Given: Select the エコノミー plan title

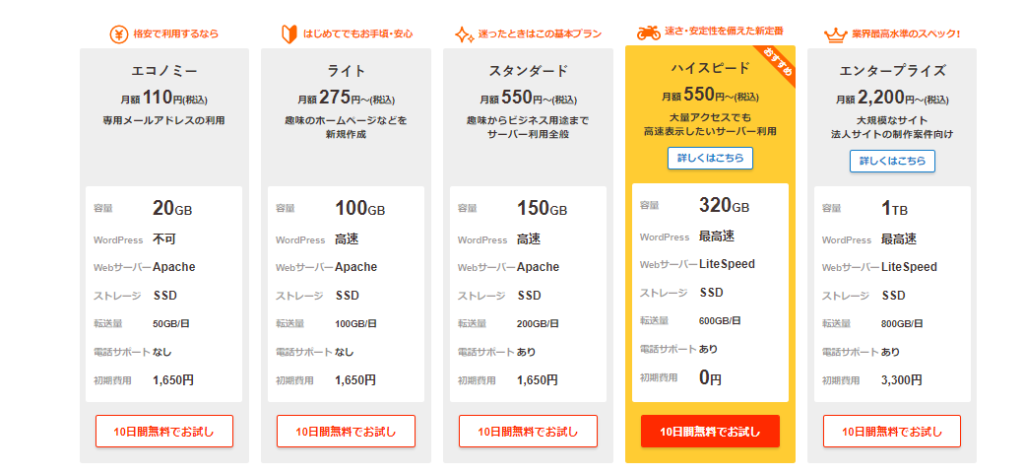Looking at the screenshot, I should point(164,71).
